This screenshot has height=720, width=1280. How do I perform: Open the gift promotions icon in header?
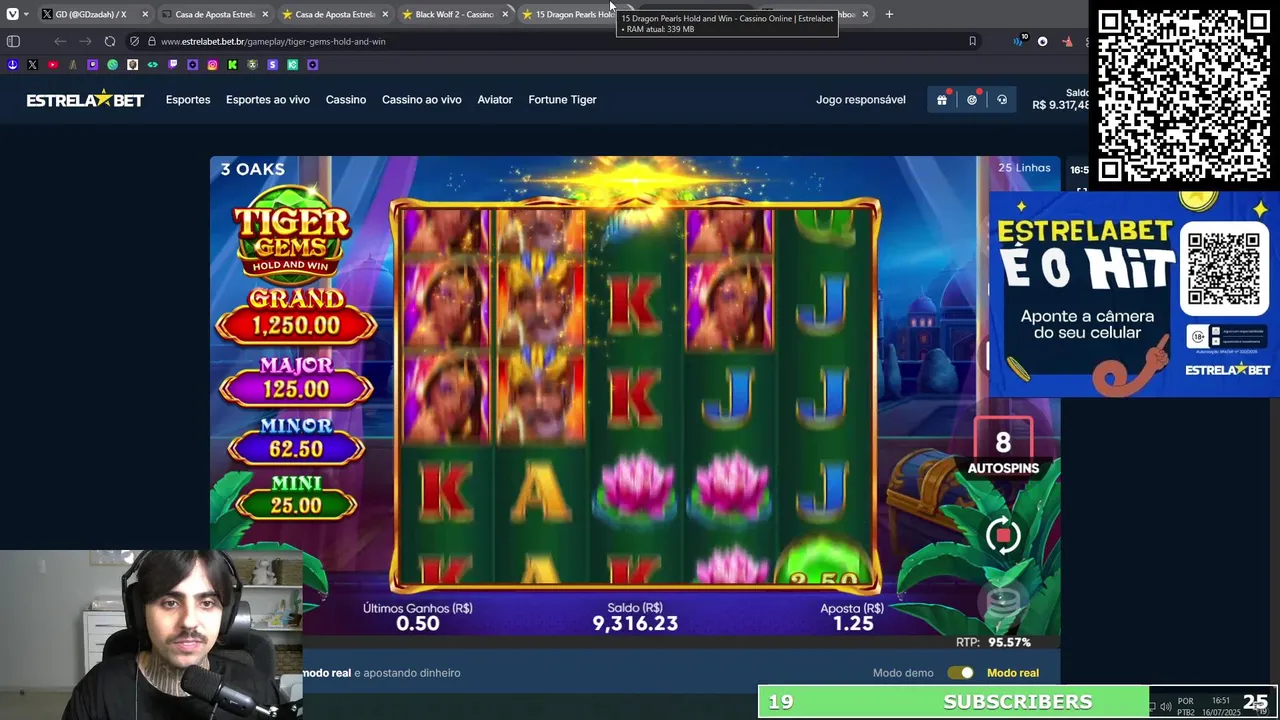[x=942, y=99]
